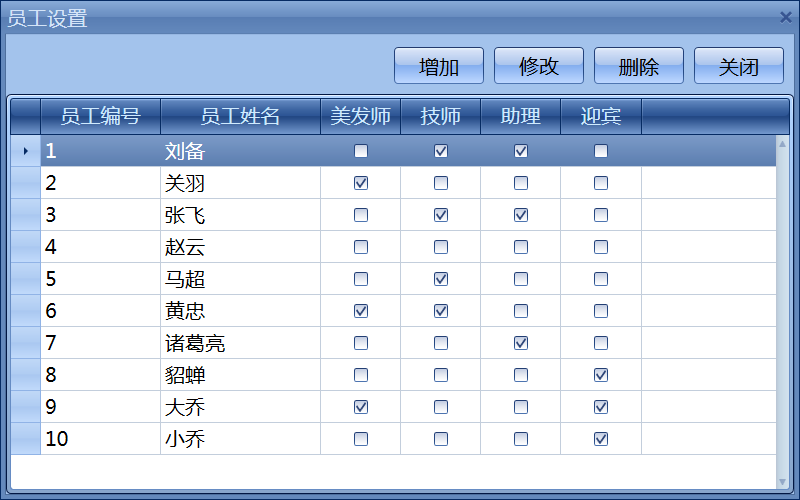Uncheck 技师 checkbox for 马超
Image resolution: width=800 pixels, height=500 pixels.
tap(441, 279)
